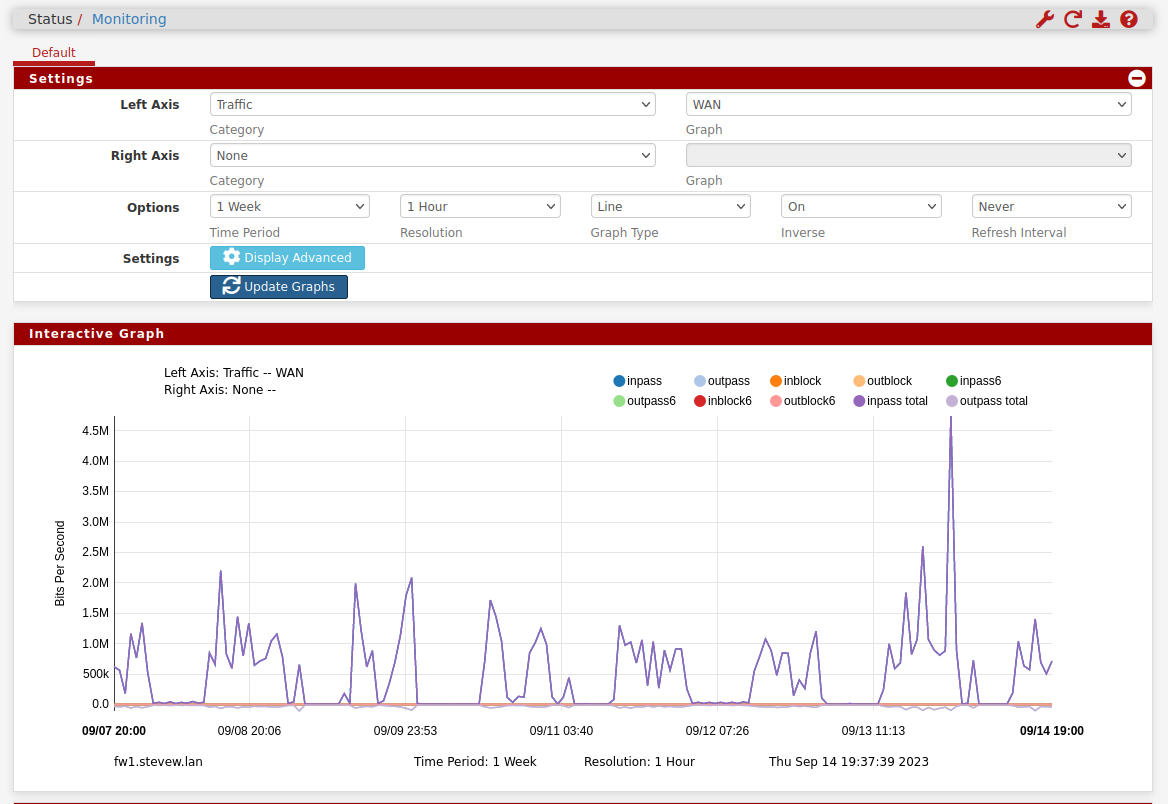Image resolution: width=1168 pixels, height=804 pixels.
Task: Click the Display Advanced button
Action: (288, 258)
